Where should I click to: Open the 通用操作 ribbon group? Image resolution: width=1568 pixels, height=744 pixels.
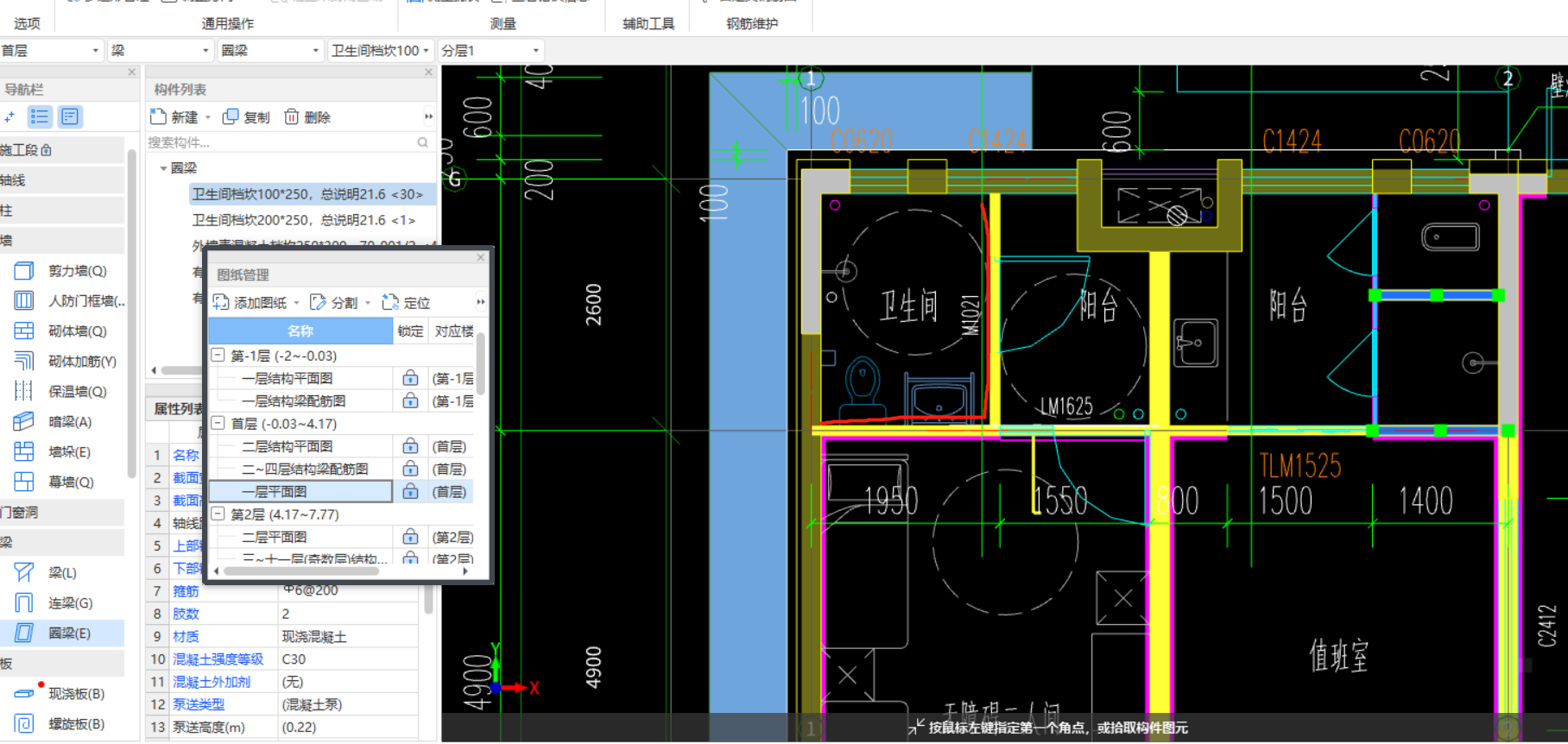click(x=228, y=23)
